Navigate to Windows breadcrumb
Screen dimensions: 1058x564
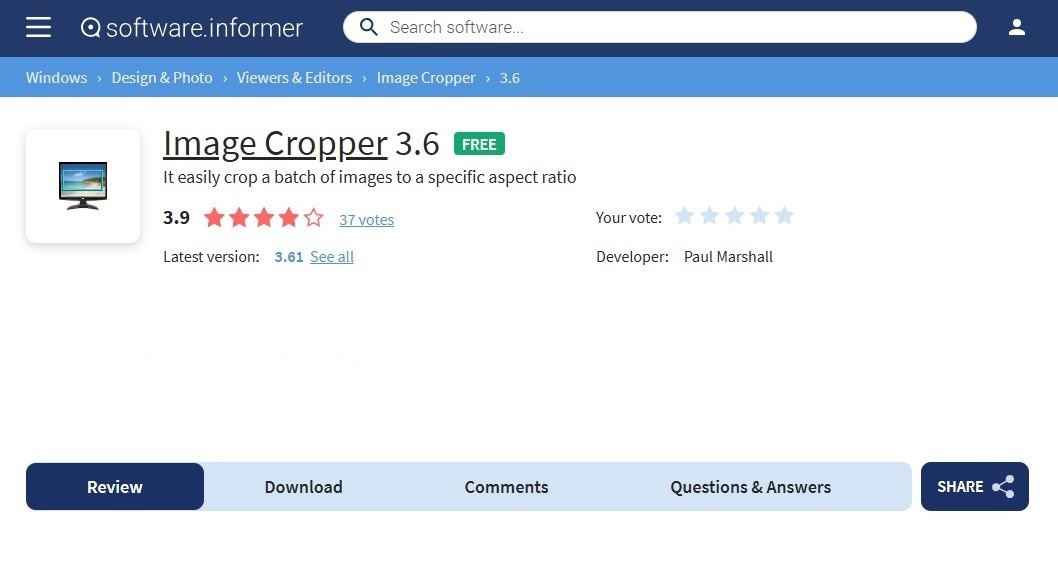57,78
